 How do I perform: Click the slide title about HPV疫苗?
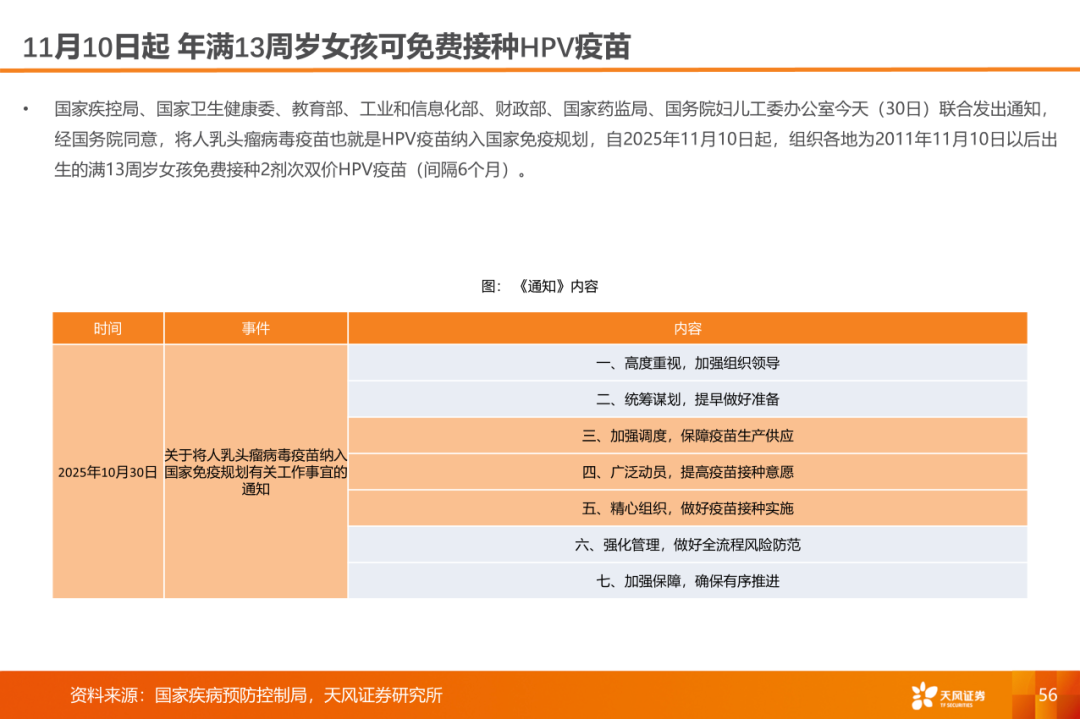[326, 47]
